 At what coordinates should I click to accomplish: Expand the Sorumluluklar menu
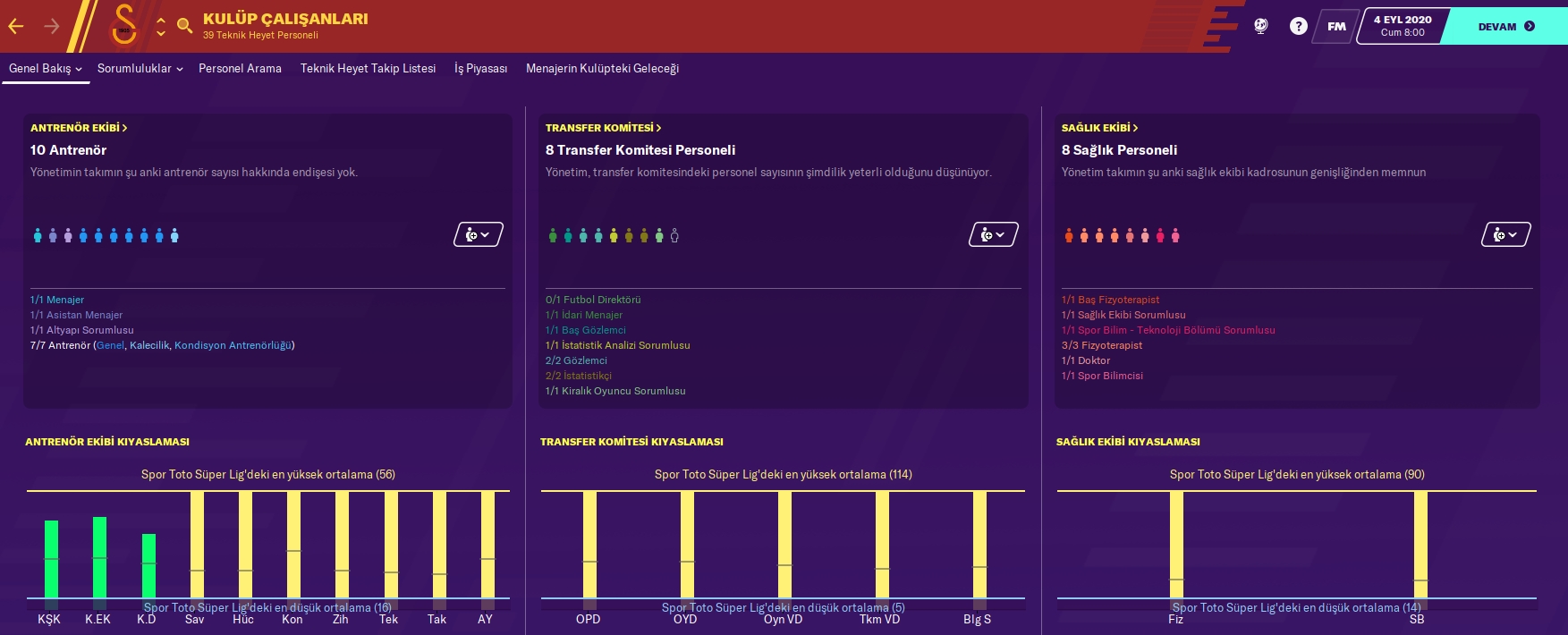click(x=140, y=69)
